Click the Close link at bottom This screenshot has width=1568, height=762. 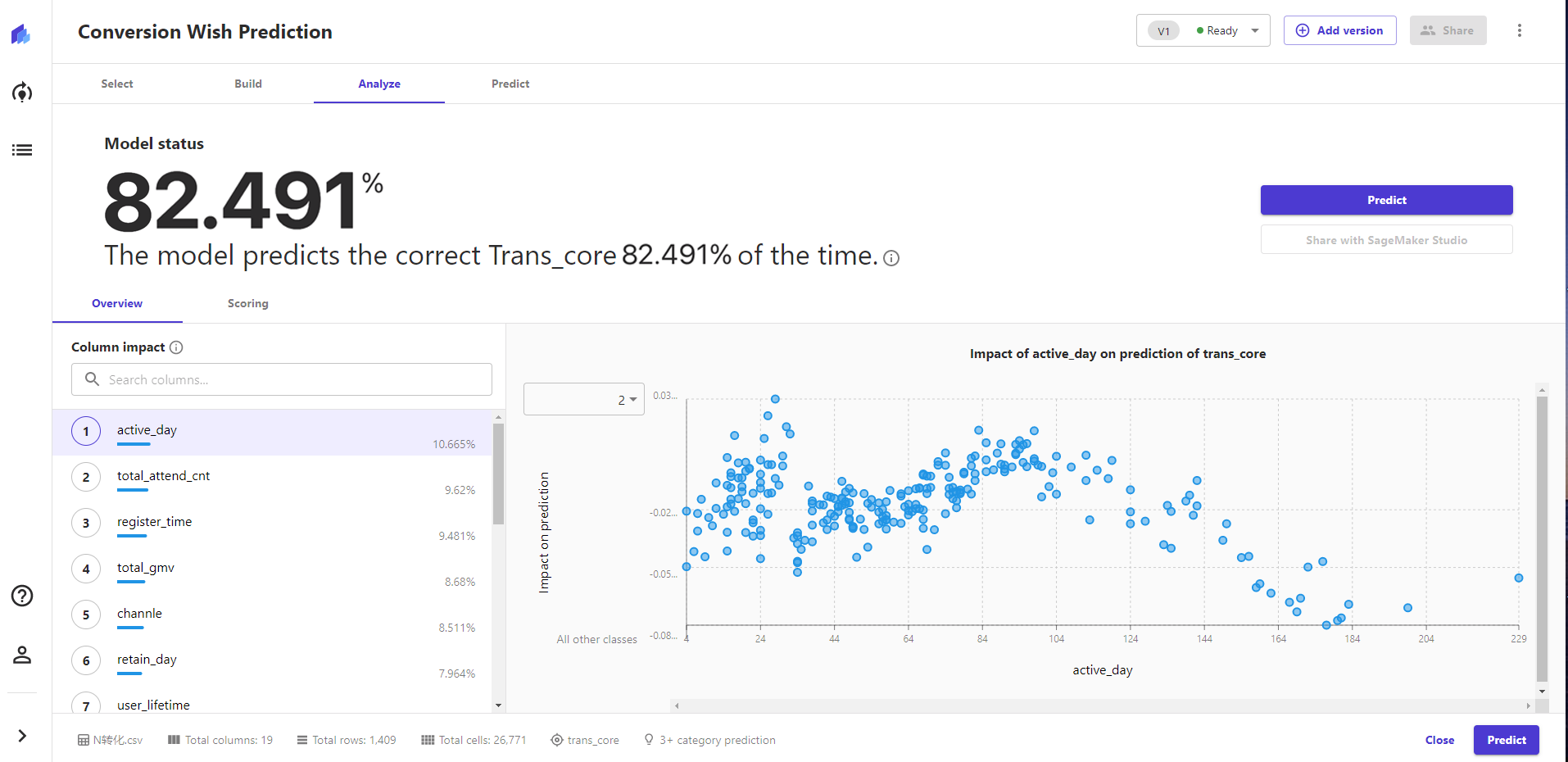coord(1439,740)
